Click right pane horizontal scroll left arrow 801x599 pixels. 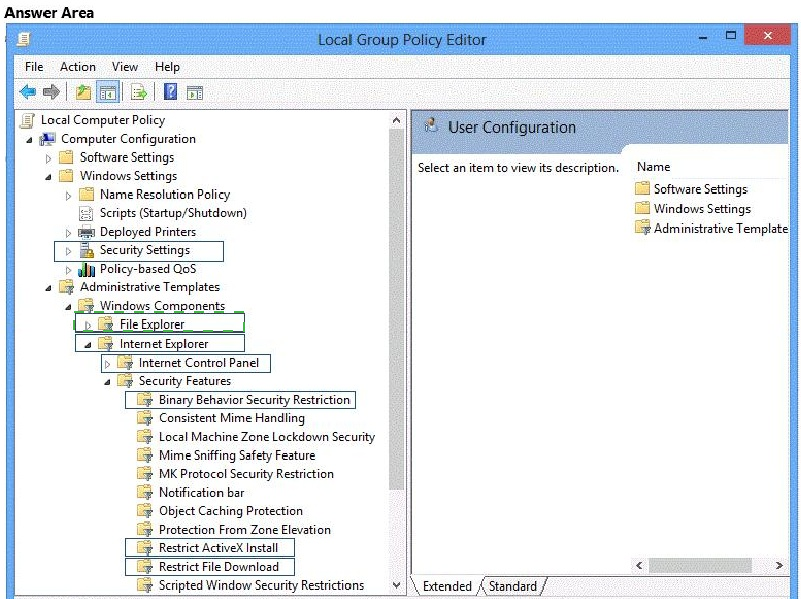tap(639, 565)
